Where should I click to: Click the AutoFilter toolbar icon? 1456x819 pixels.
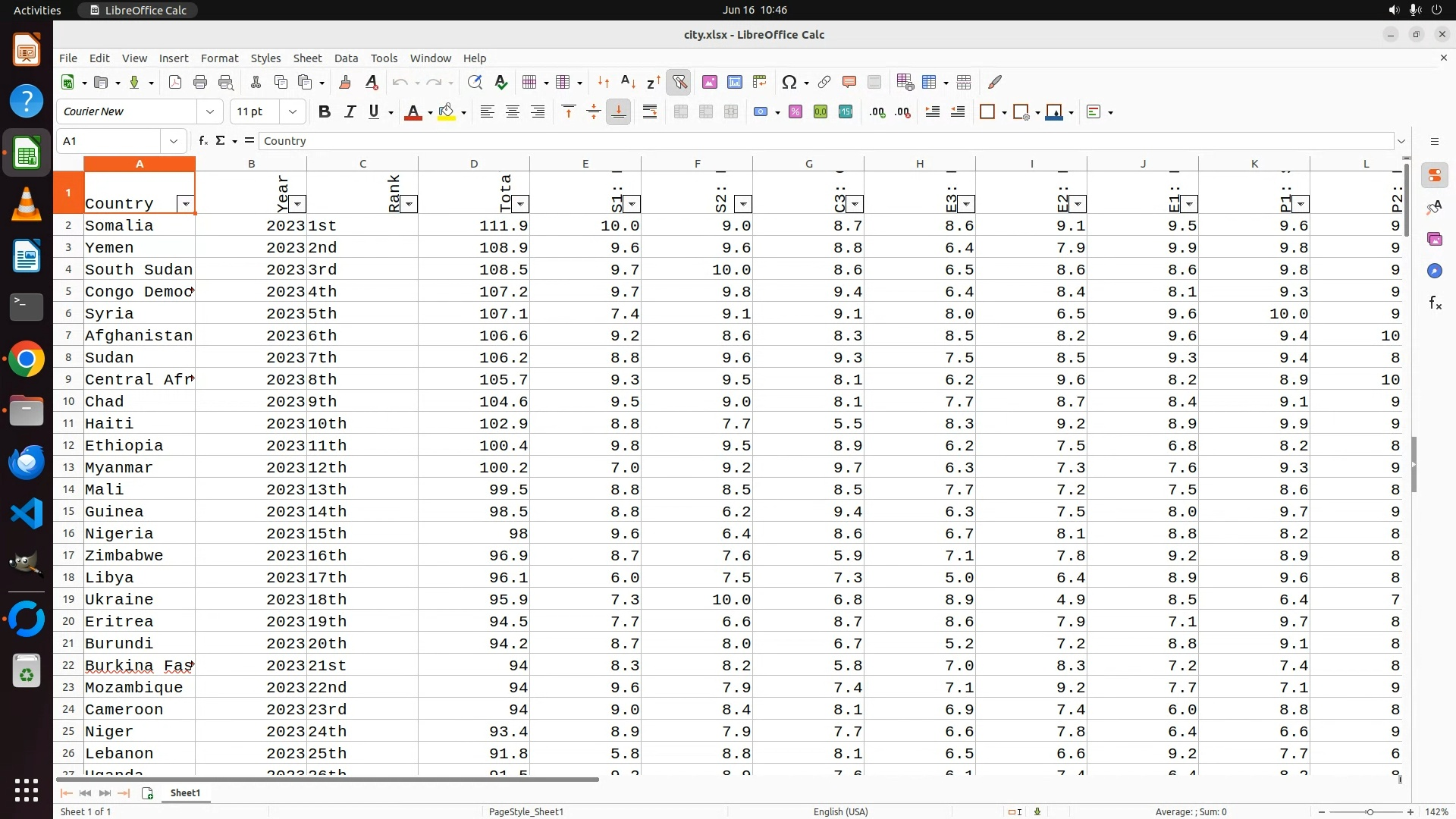coord(679,82)
